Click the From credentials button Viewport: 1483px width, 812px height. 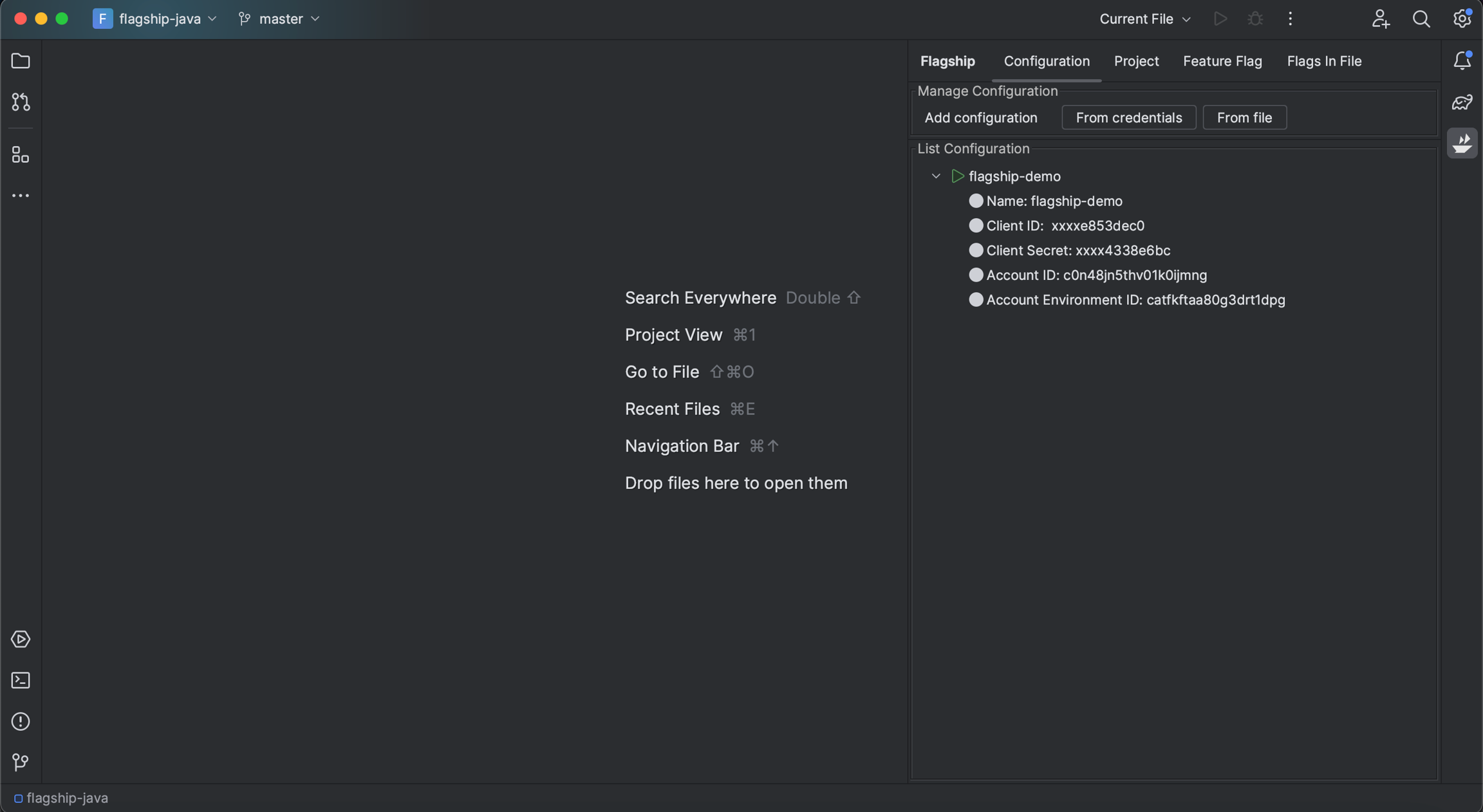[x=1128, y=118]
